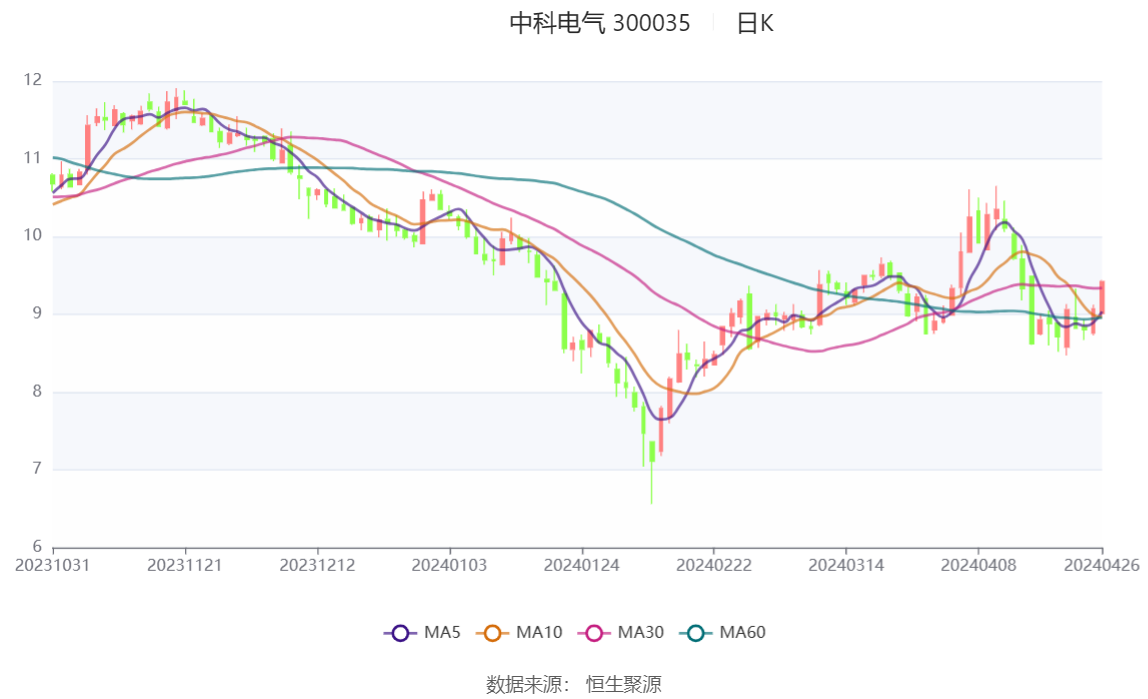Click the 日K chart type label
This screenshot has height=699, width=1148.
[x=755, y=23]
